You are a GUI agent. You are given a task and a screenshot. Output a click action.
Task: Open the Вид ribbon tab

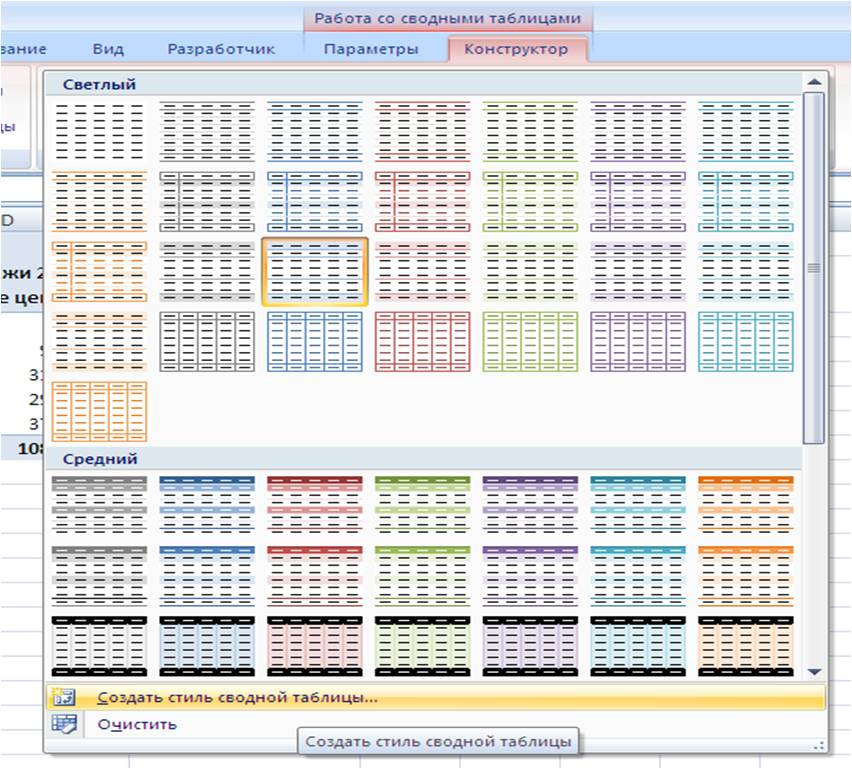point(108,49)
